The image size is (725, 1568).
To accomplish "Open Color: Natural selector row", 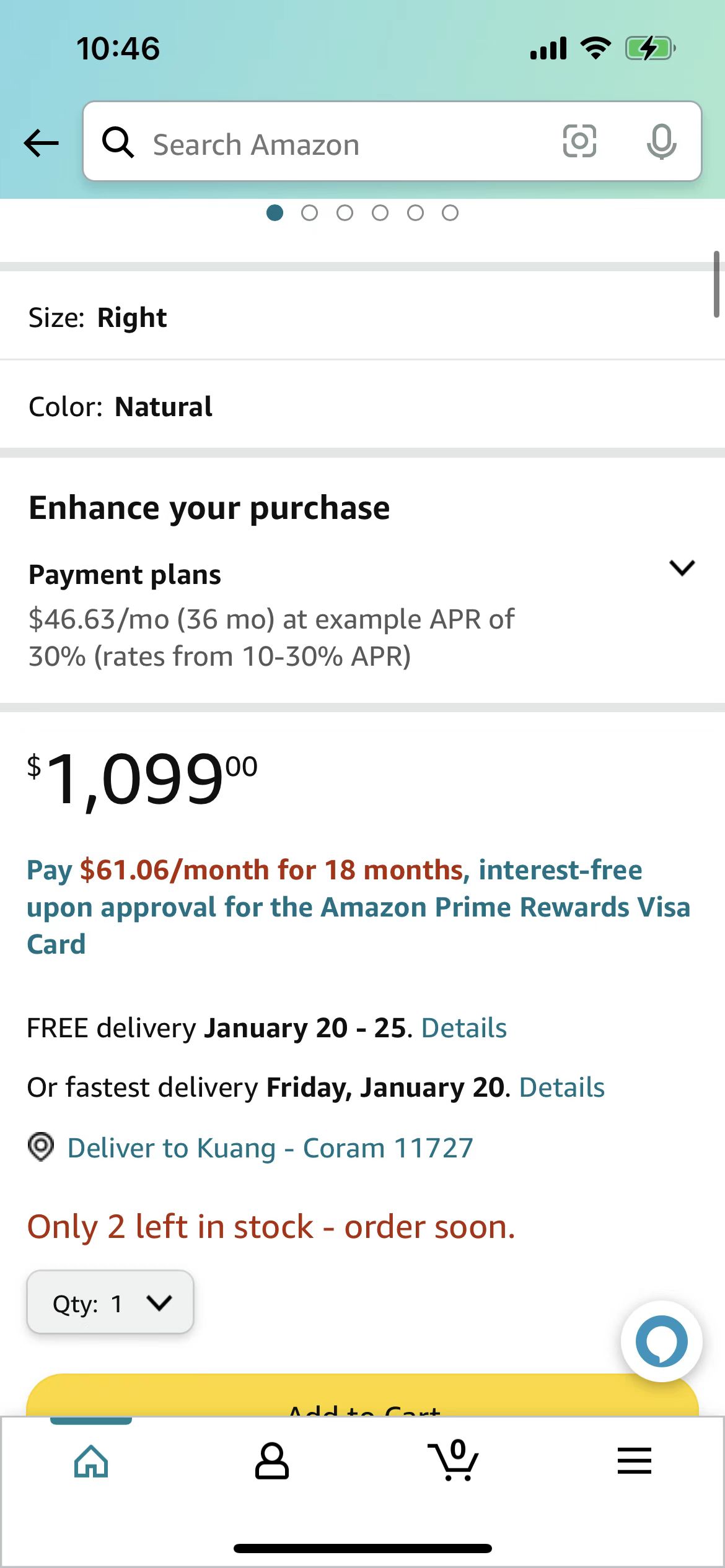I will coord(362,407).
